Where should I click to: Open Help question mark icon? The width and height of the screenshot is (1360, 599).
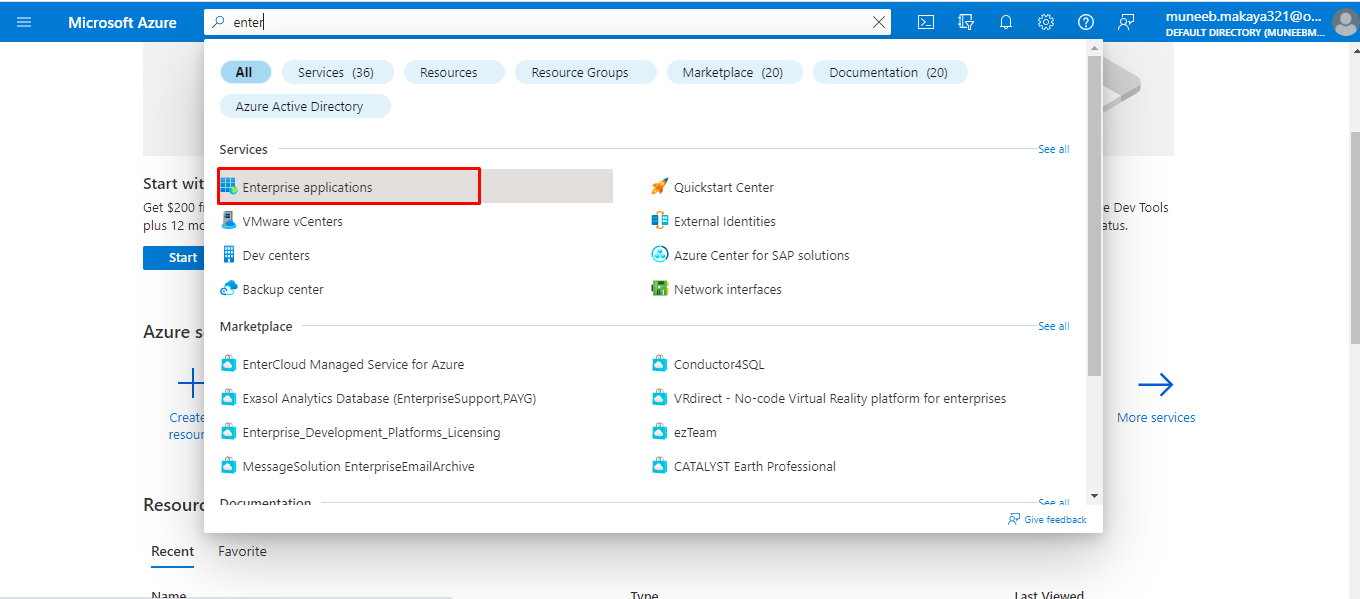(x=1086, y=22)
